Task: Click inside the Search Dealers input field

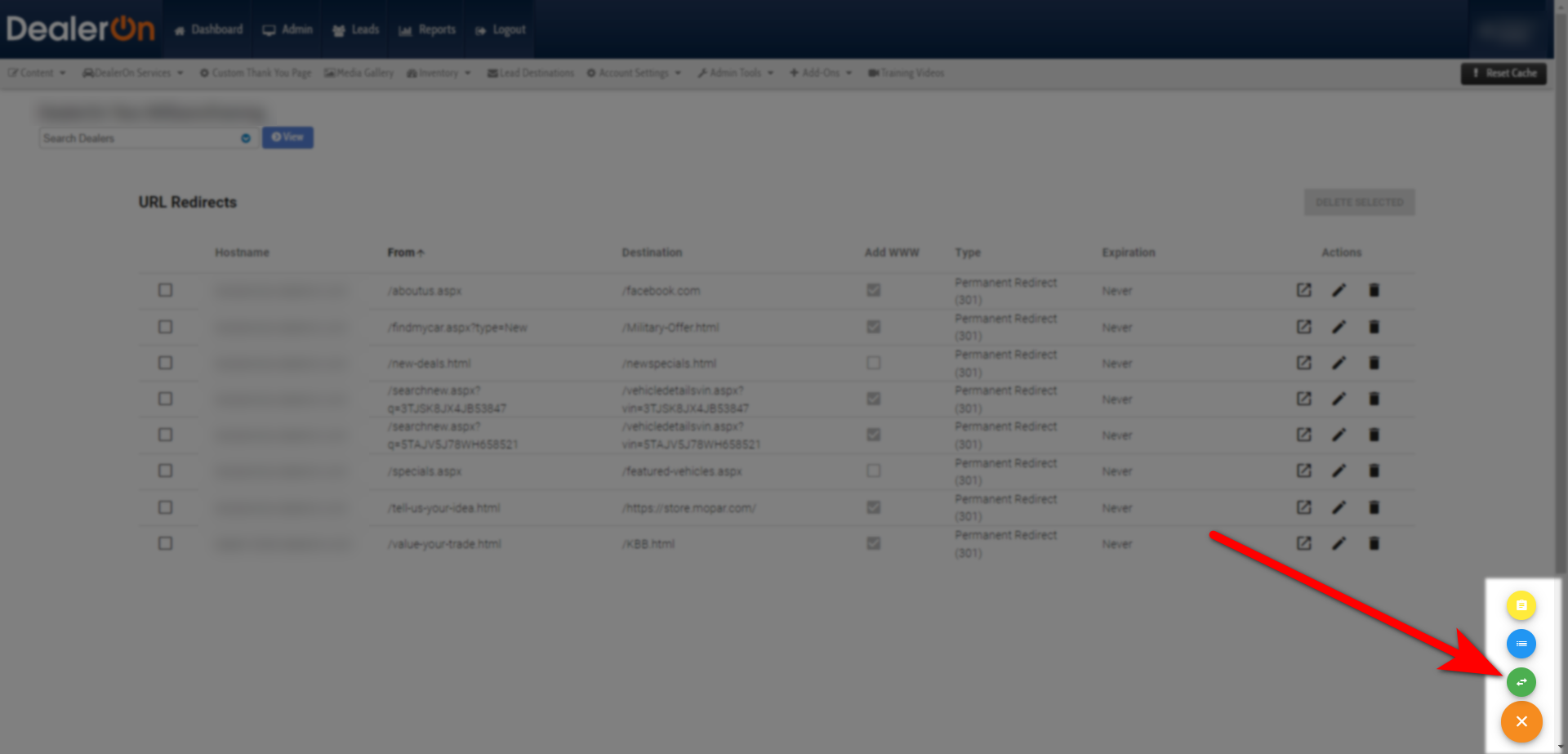Action: tap(139, 138)
